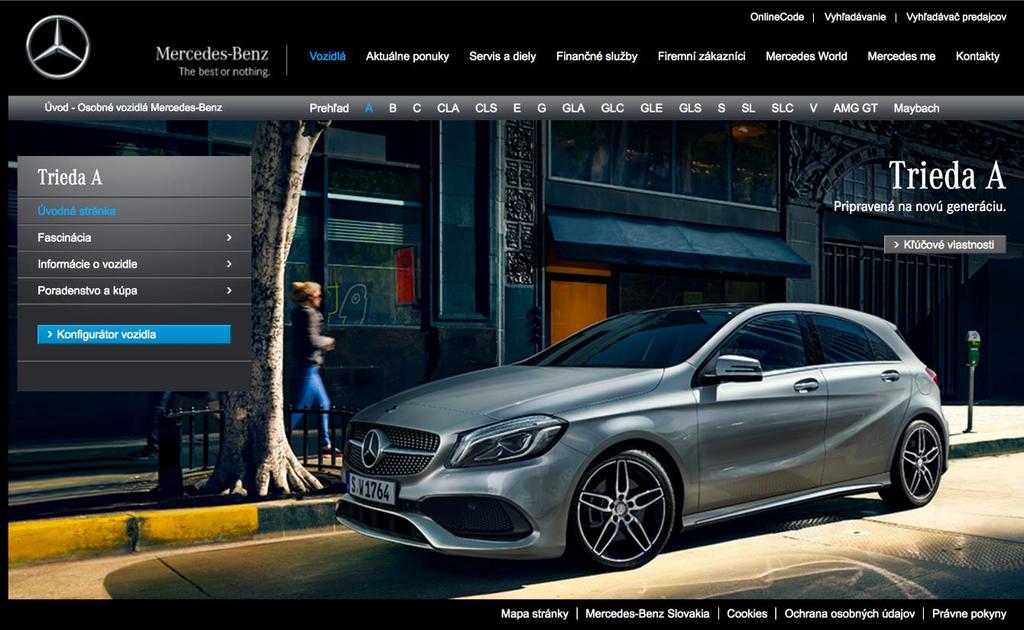Select the GLA model tab

click(x=573, y=108)
